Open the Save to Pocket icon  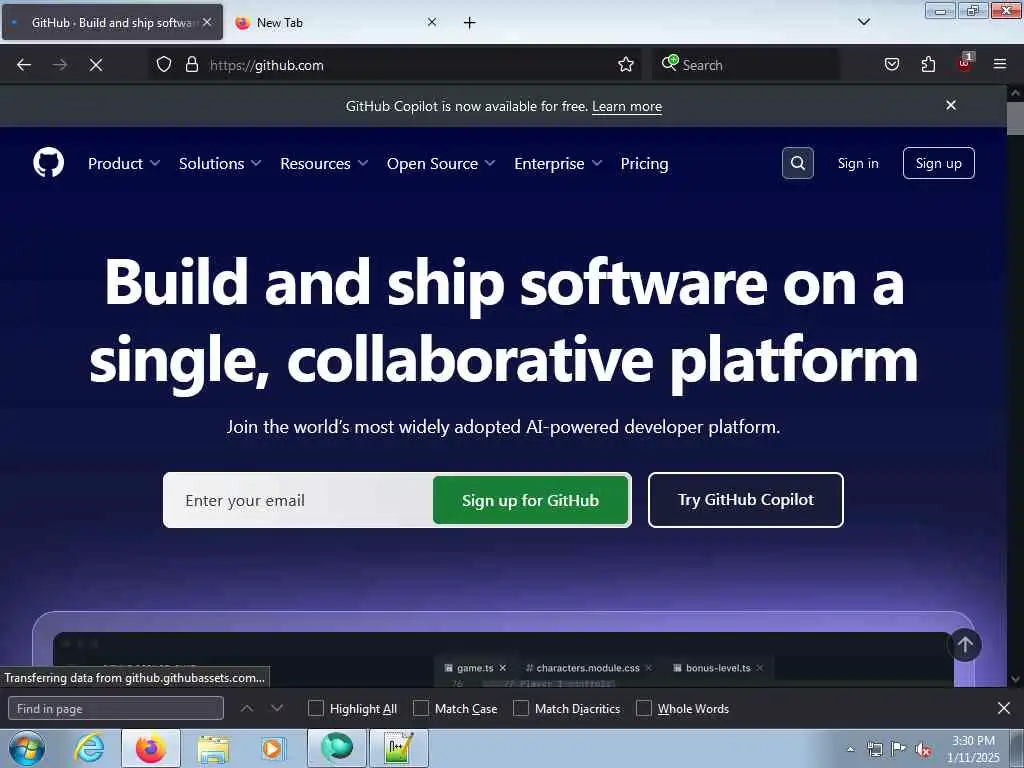pyautogui.click(x=892, y=65)
